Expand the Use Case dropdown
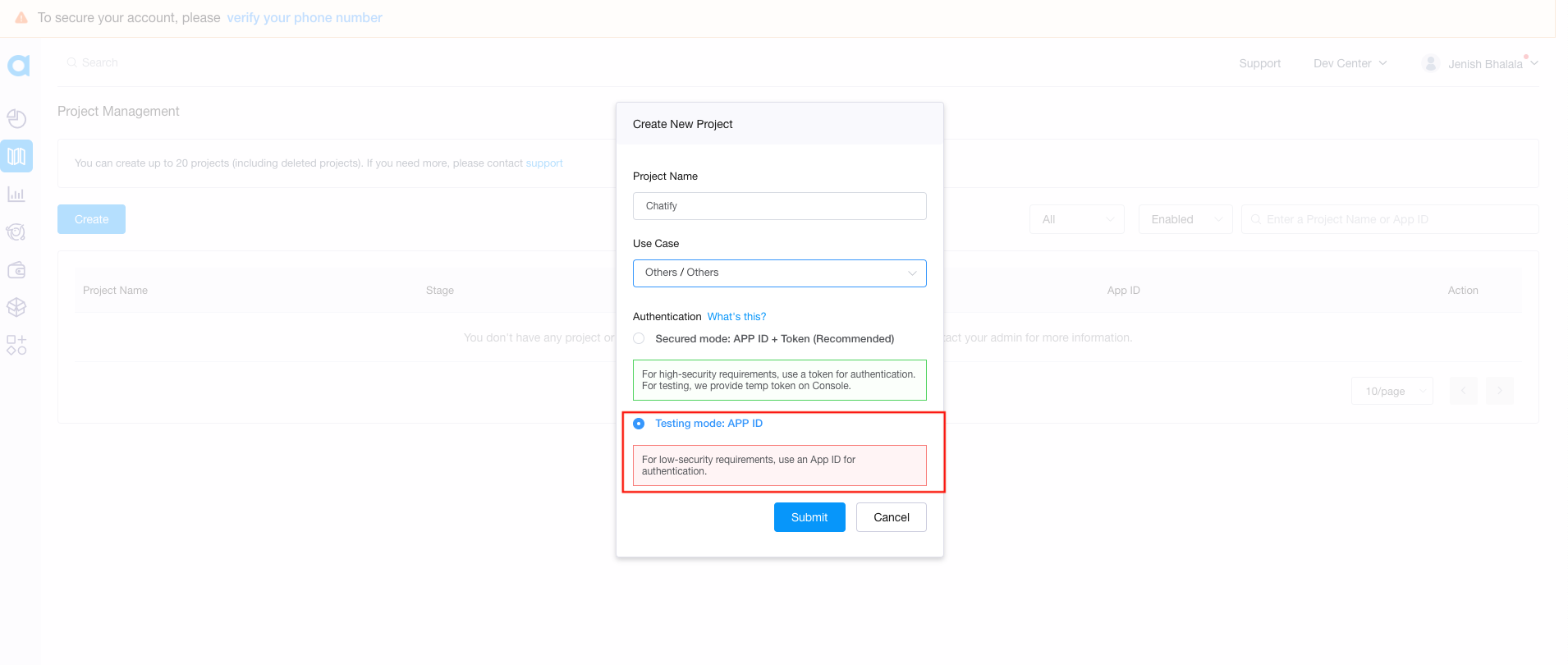The image size is (1568, 665). point(779,273)
